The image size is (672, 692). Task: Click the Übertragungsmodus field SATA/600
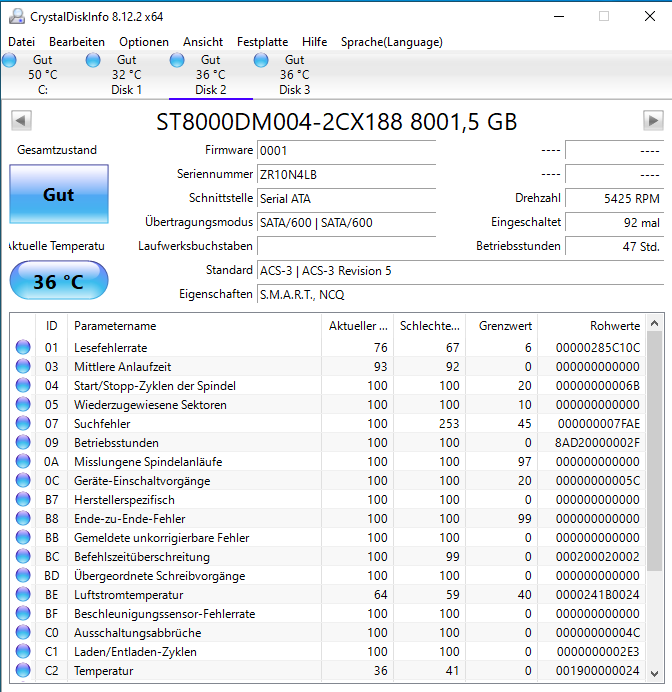(x=346, y=222)
